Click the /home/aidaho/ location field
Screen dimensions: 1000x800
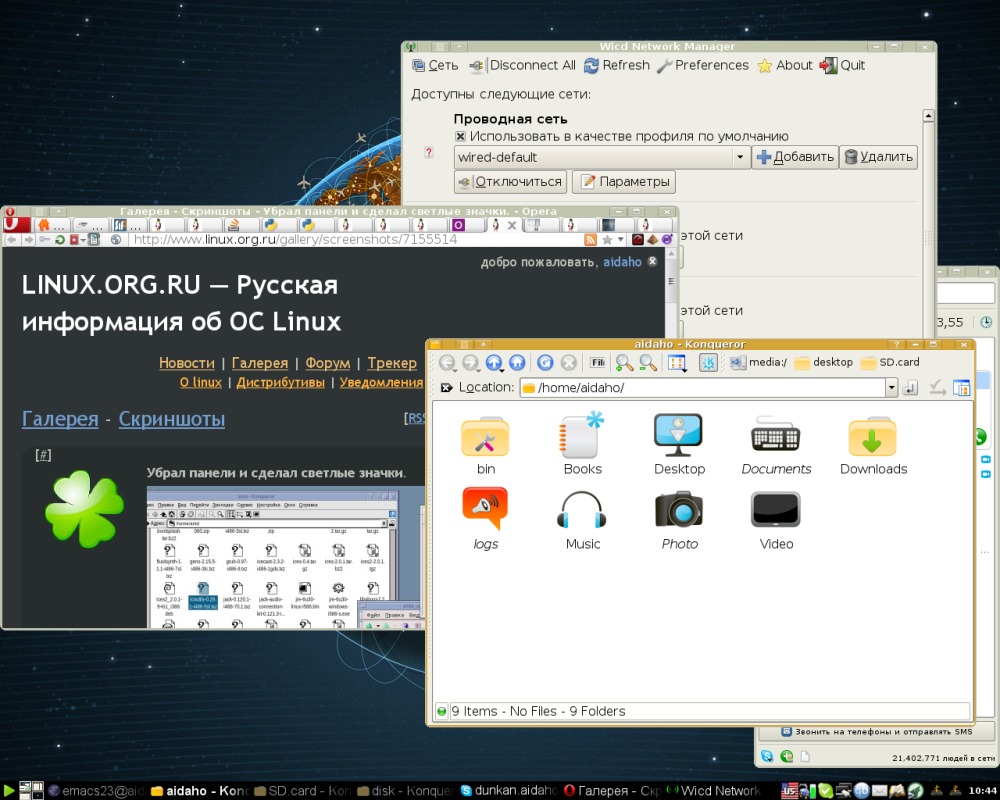[702, 387]
